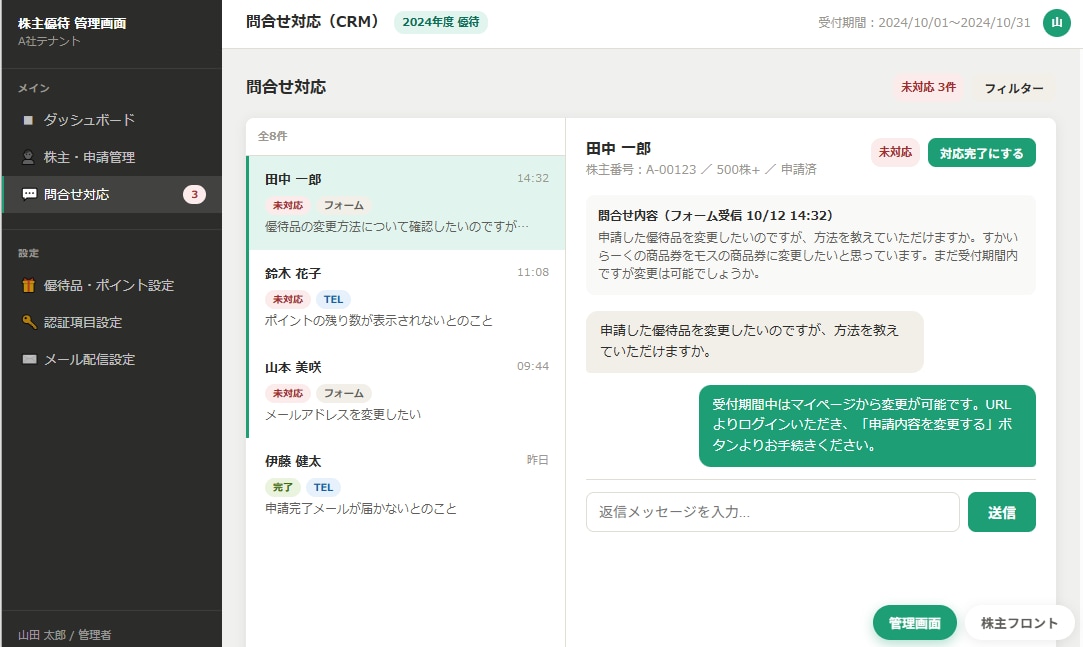Select the 山本 美咲 inquiry row

pyautogui.click(x=406, y=391)
